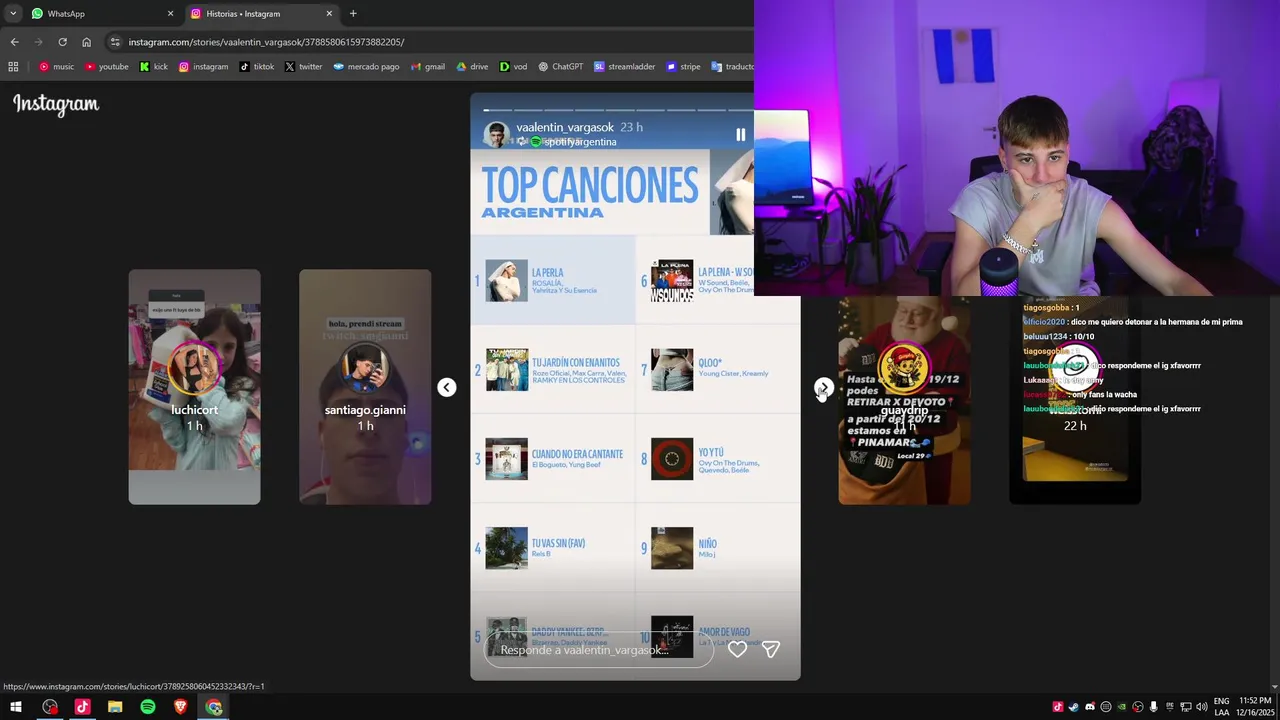Click NIÑO song entry by Milo j
The image size is (1280, 720).
[x=718, y=548]
